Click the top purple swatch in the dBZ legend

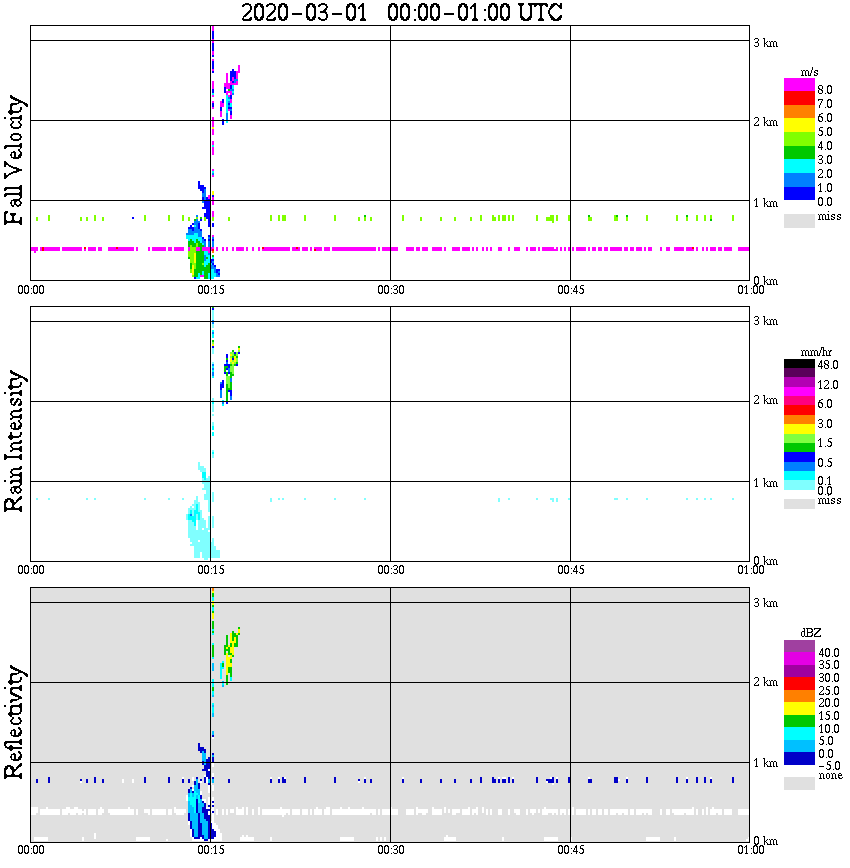[x=799, y=647]
